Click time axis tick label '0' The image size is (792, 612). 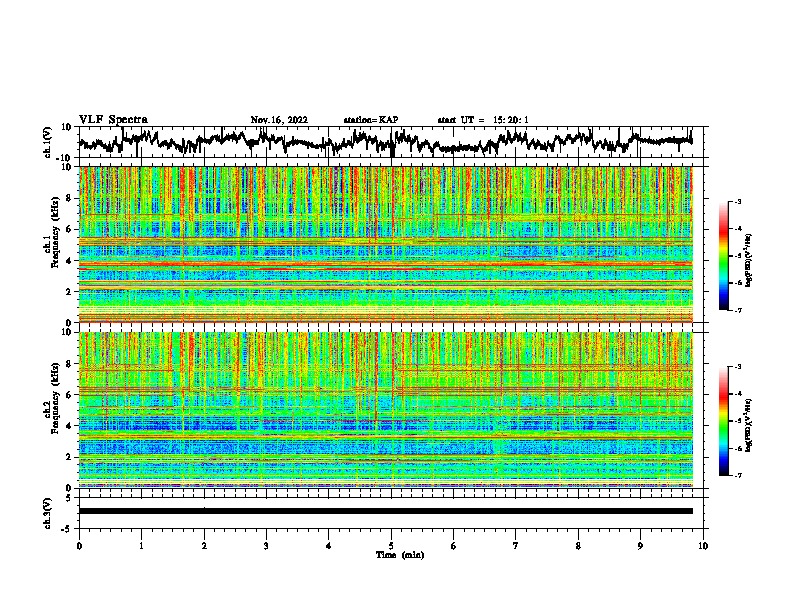click(x=79, y=546)
